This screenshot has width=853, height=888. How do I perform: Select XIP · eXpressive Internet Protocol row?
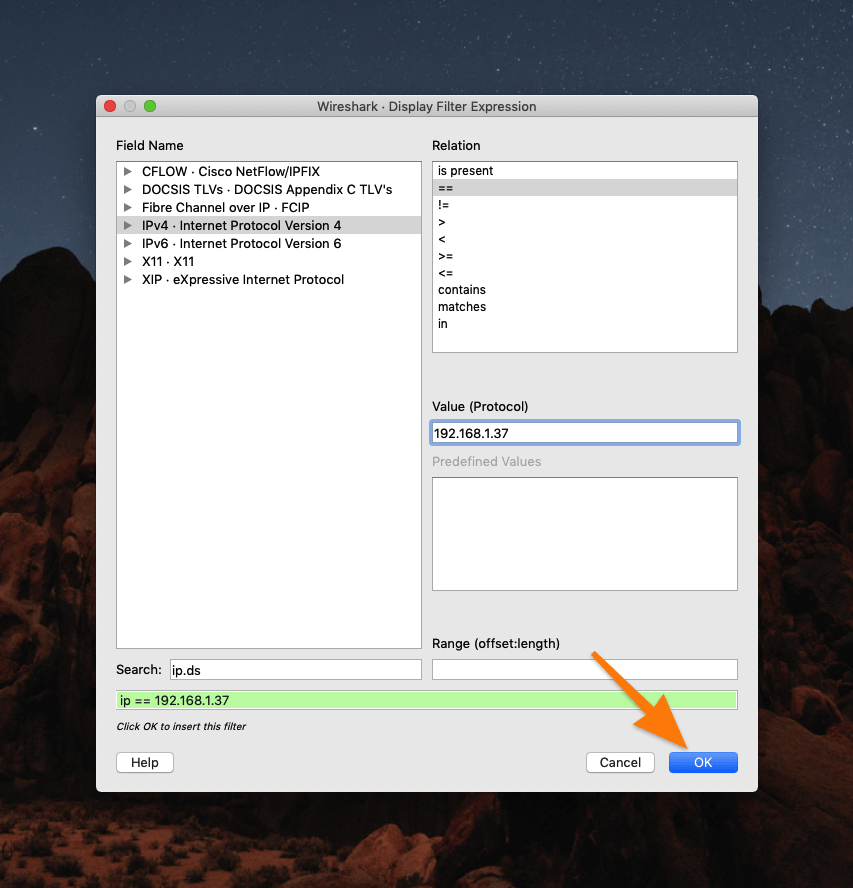click(269, 280)
